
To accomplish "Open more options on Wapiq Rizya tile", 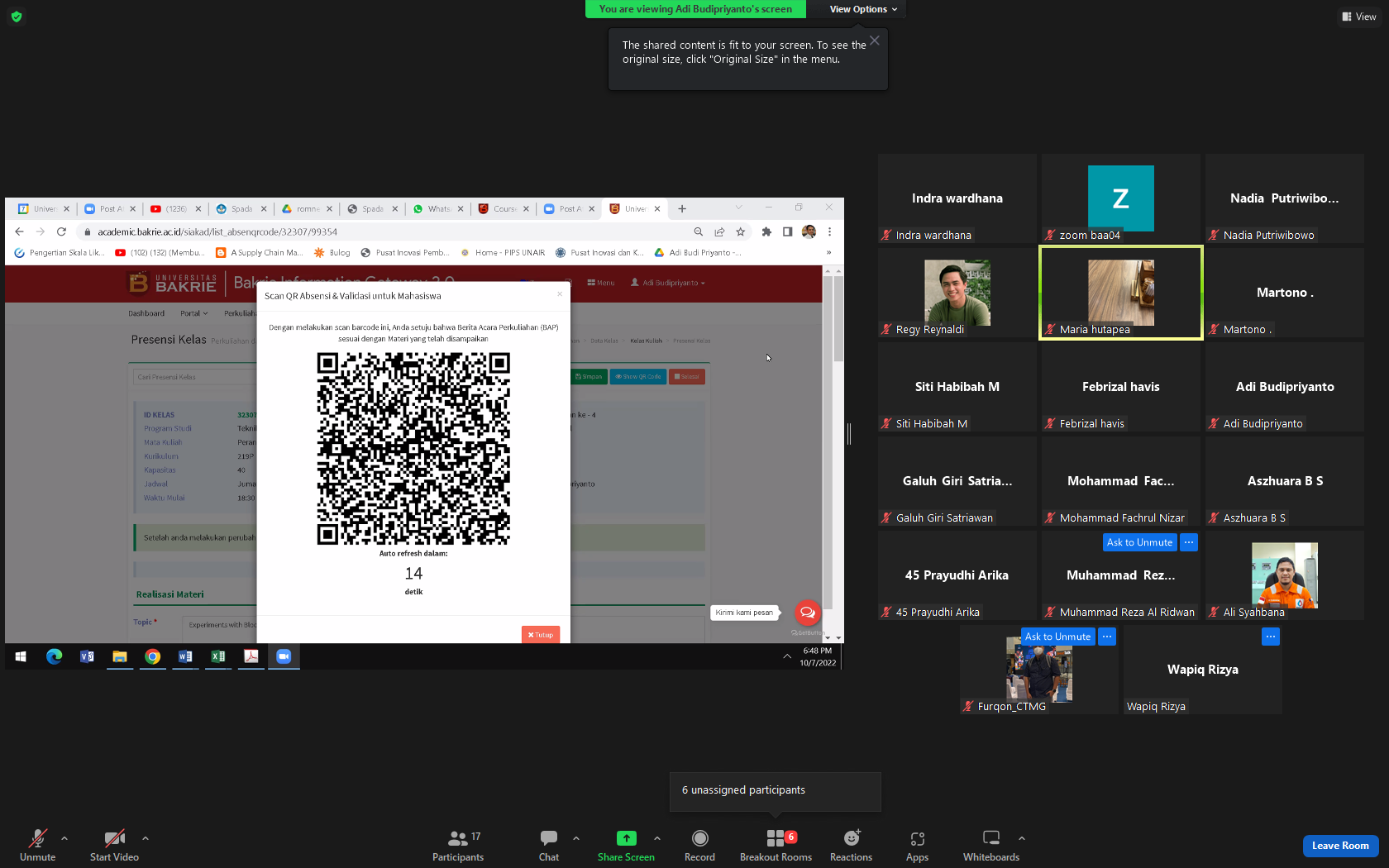I will [x=1271, y=637].
